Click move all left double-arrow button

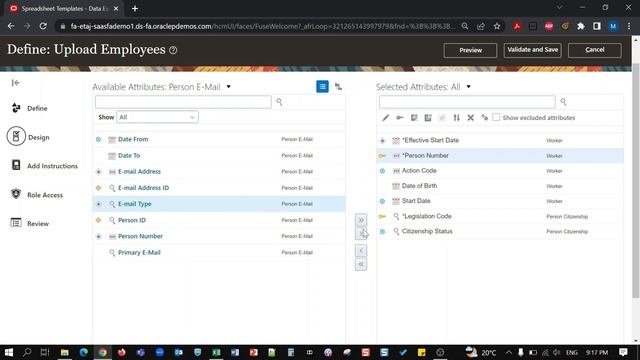[361, 264]
